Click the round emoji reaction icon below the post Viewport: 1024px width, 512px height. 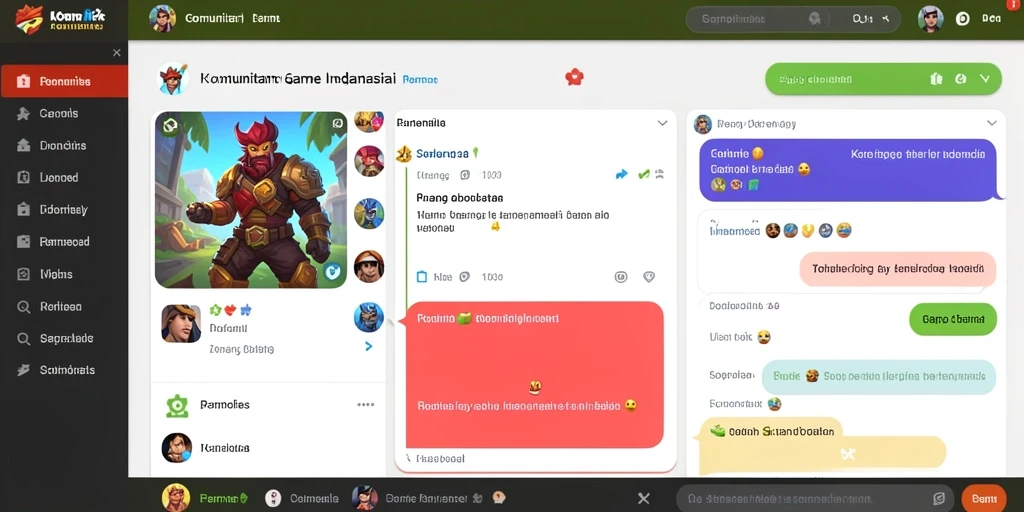coord(621,277)
